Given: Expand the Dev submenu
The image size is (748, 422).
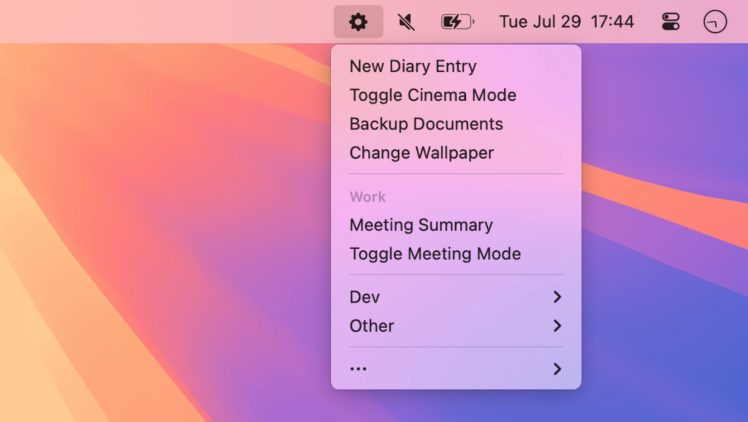Looking at the screenshot, I should tap(456, 297).
